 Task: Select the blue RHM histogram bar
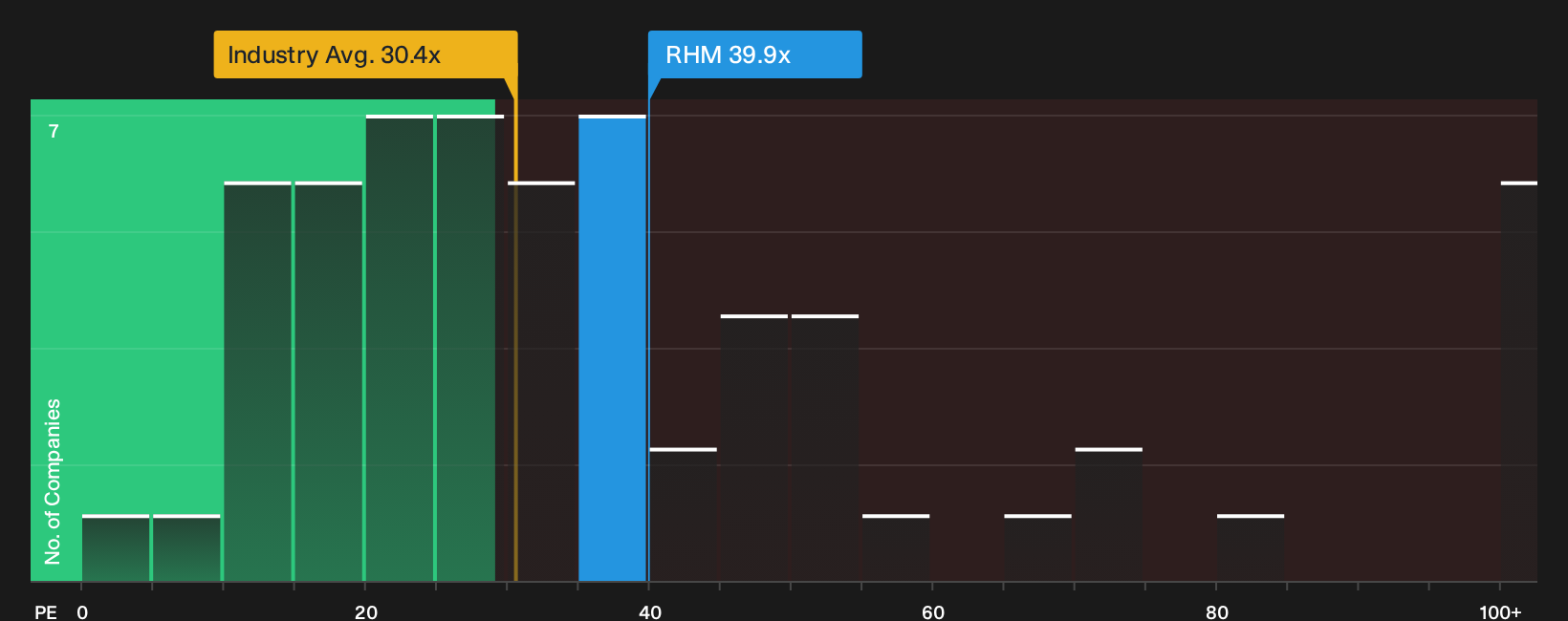612,348
